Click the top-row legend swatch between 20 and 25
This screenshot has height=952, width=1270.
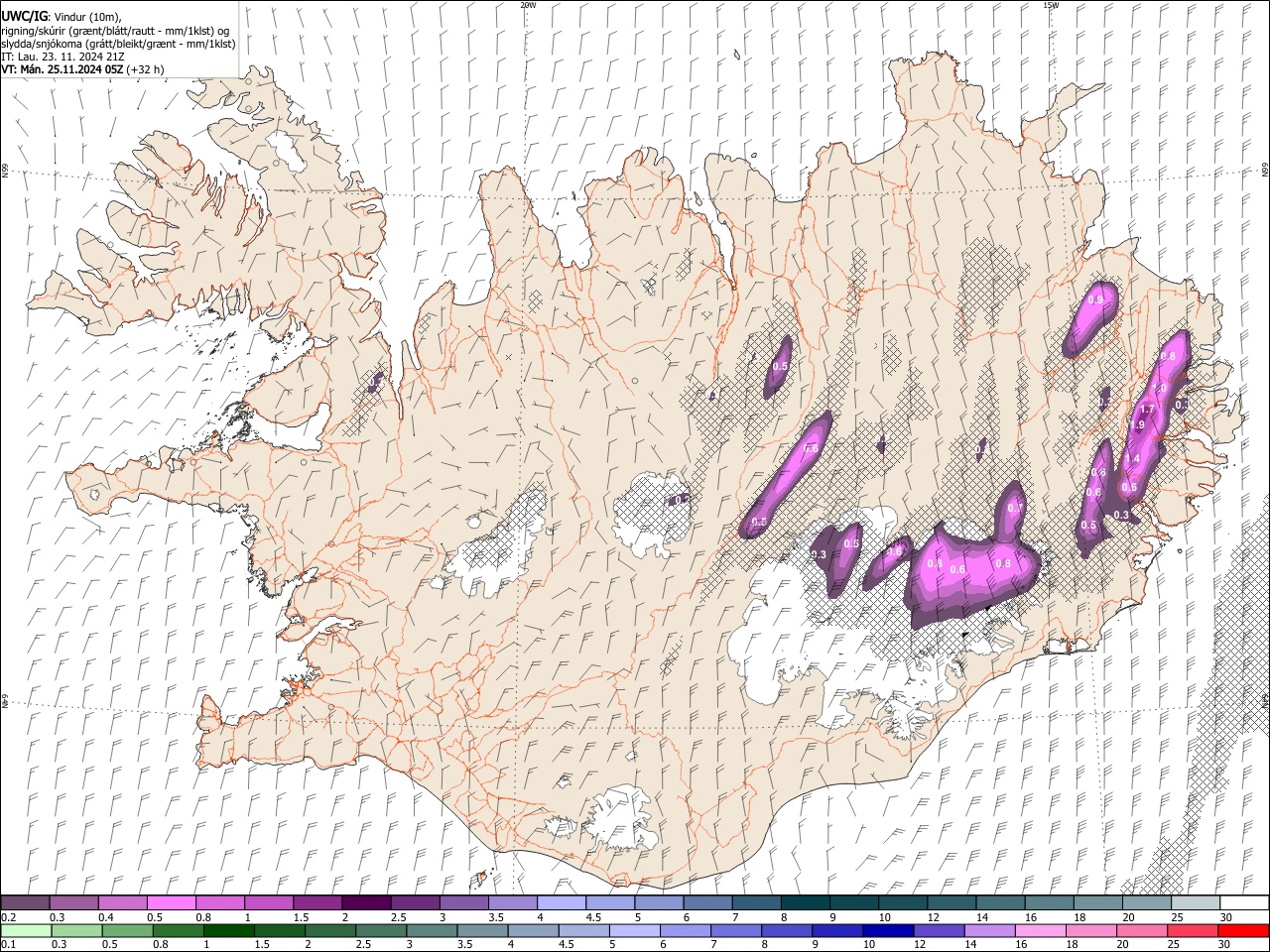[1146, 902]
